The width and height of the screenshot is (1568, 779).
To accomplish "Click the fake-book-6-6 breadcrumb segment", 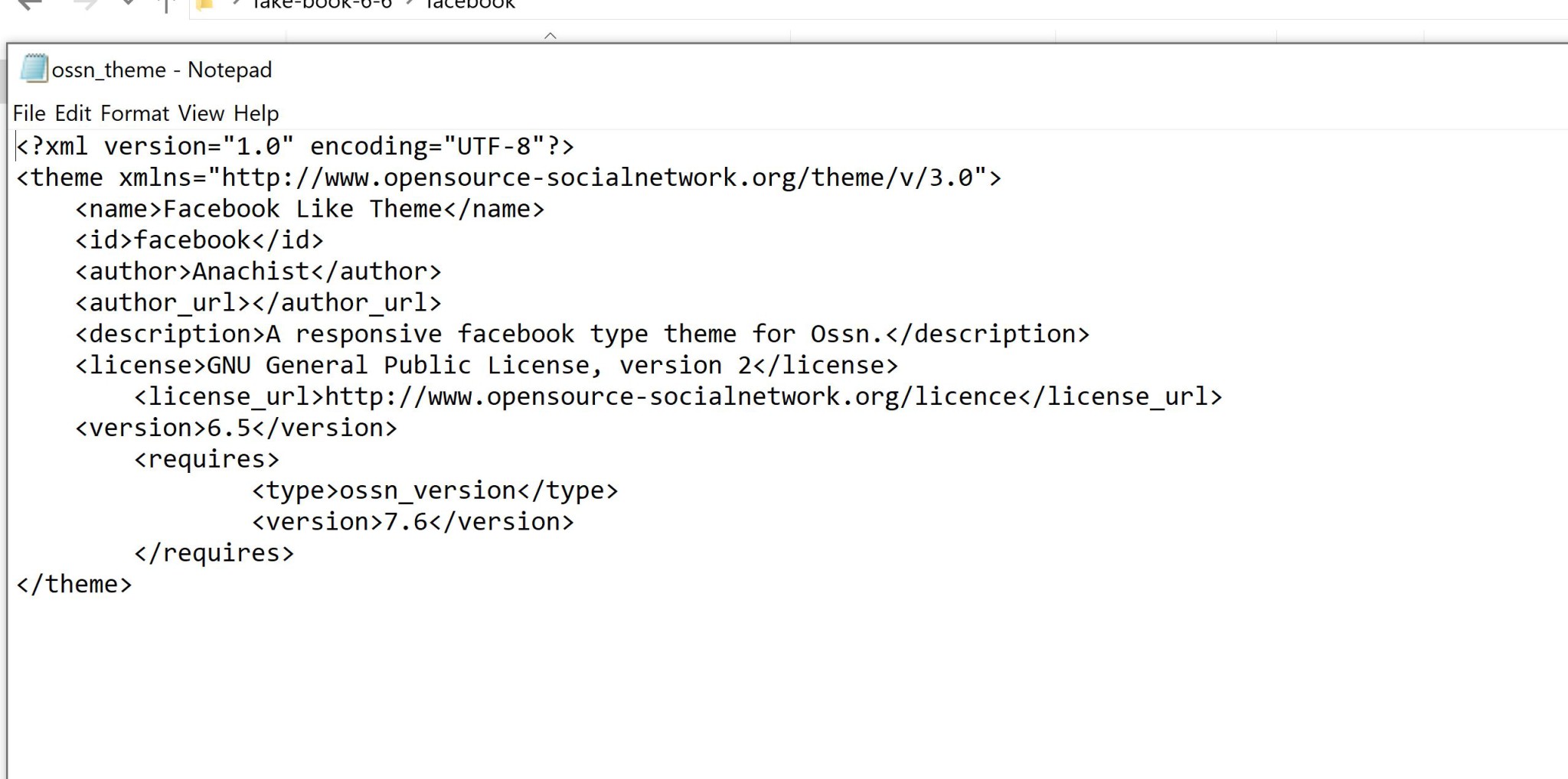I will coord(322,5).
